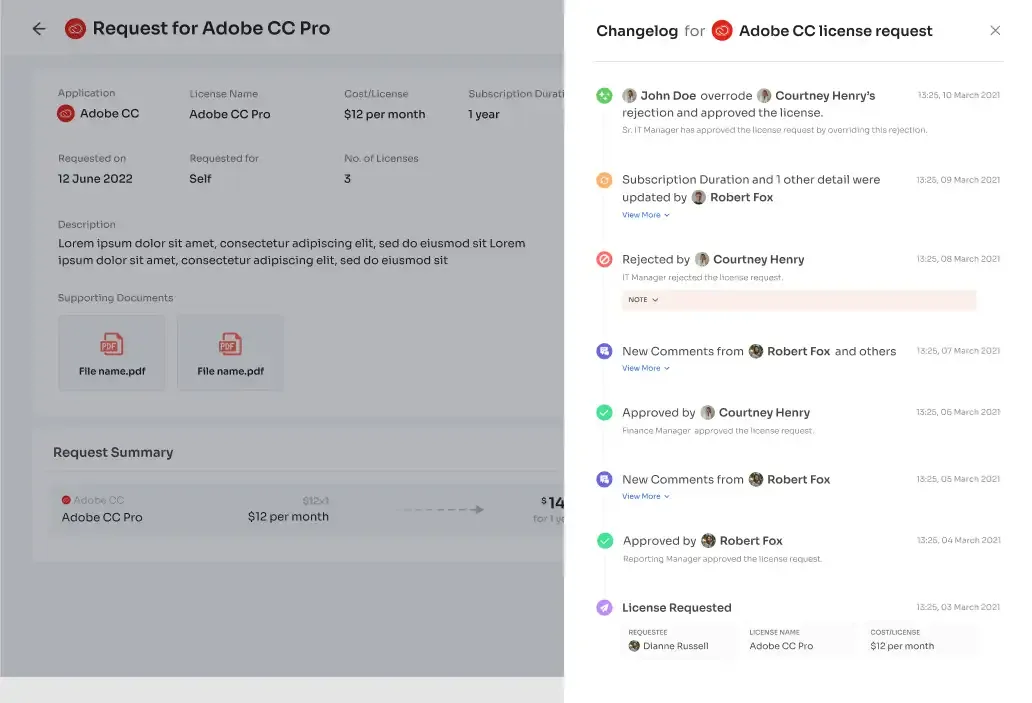1032x703 pixels.
Task: Click Robert Fox avatar in Approved by entry
Action: 708,540
